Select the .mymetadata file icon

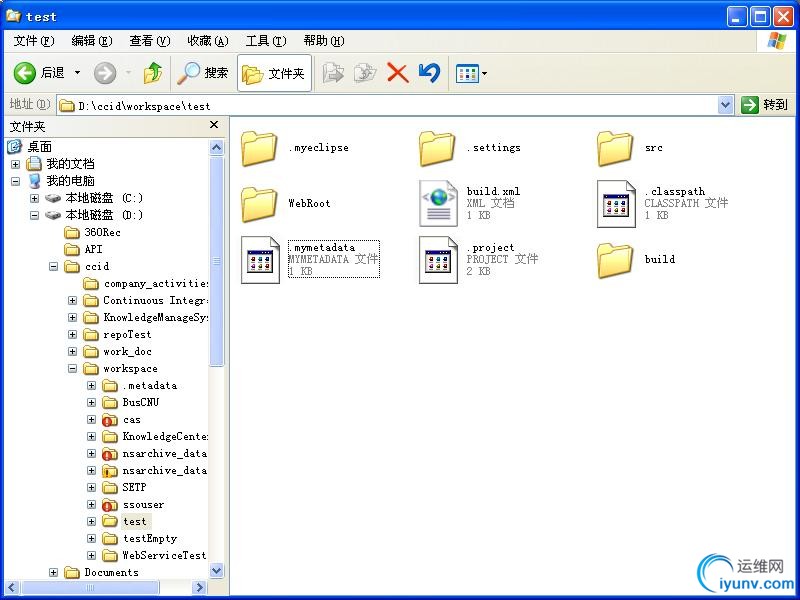(x=260, y=260)
